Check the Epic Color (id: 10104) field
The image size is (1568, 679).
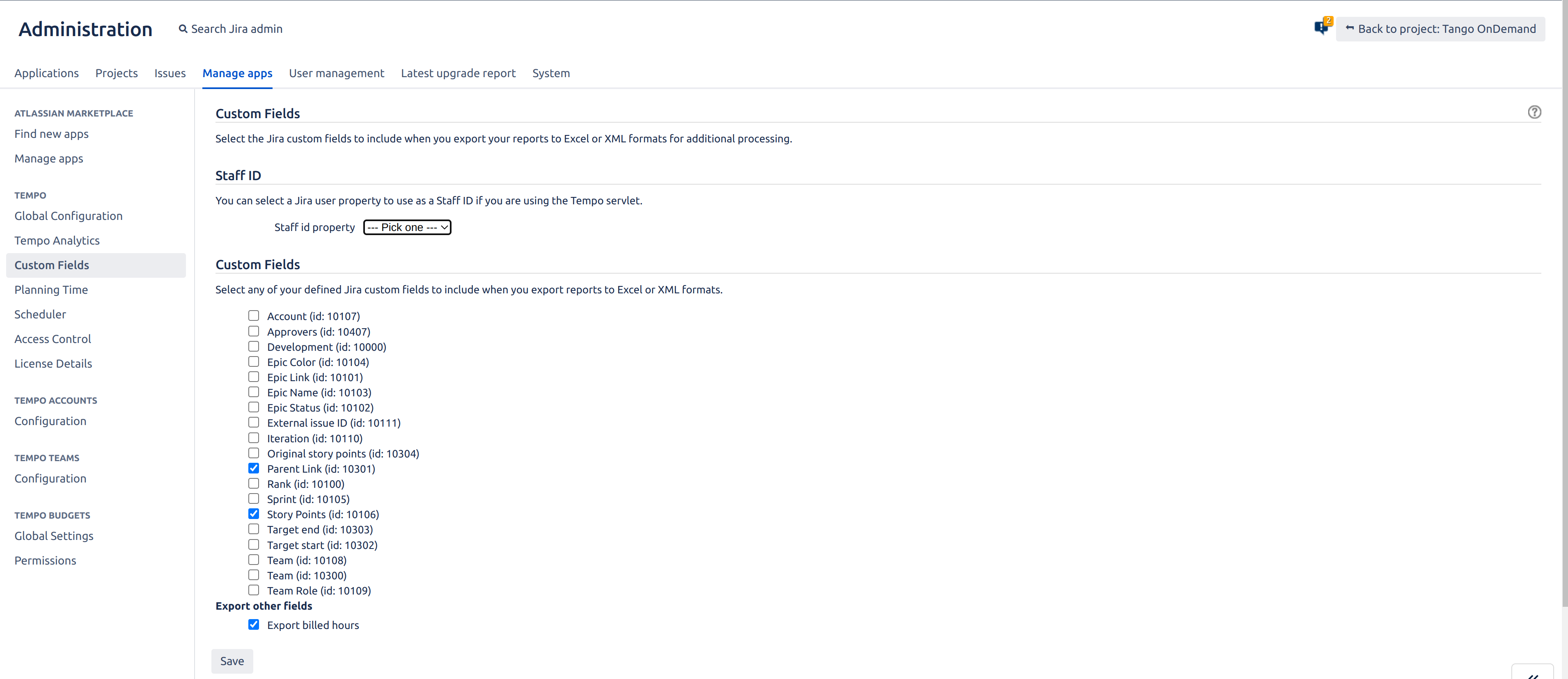coord(253,361)
